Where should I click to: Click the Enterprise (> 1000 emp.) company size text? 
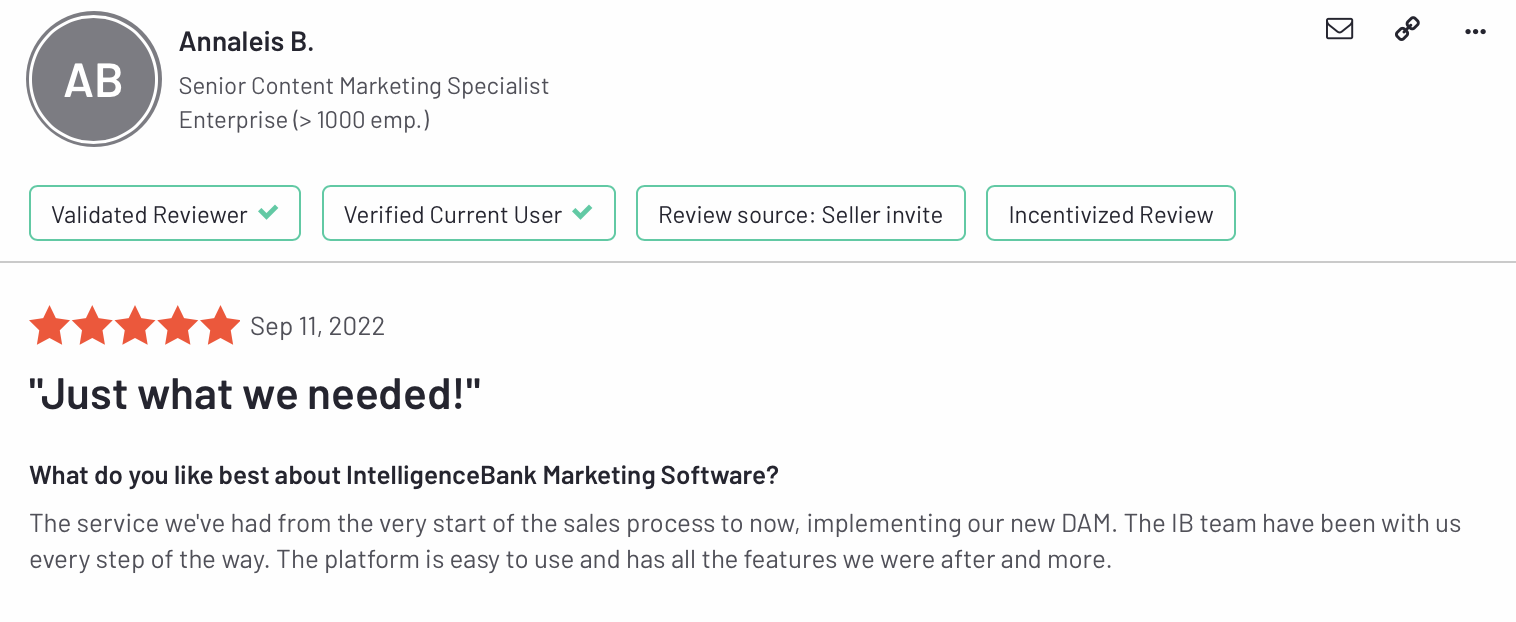[304, 120]
